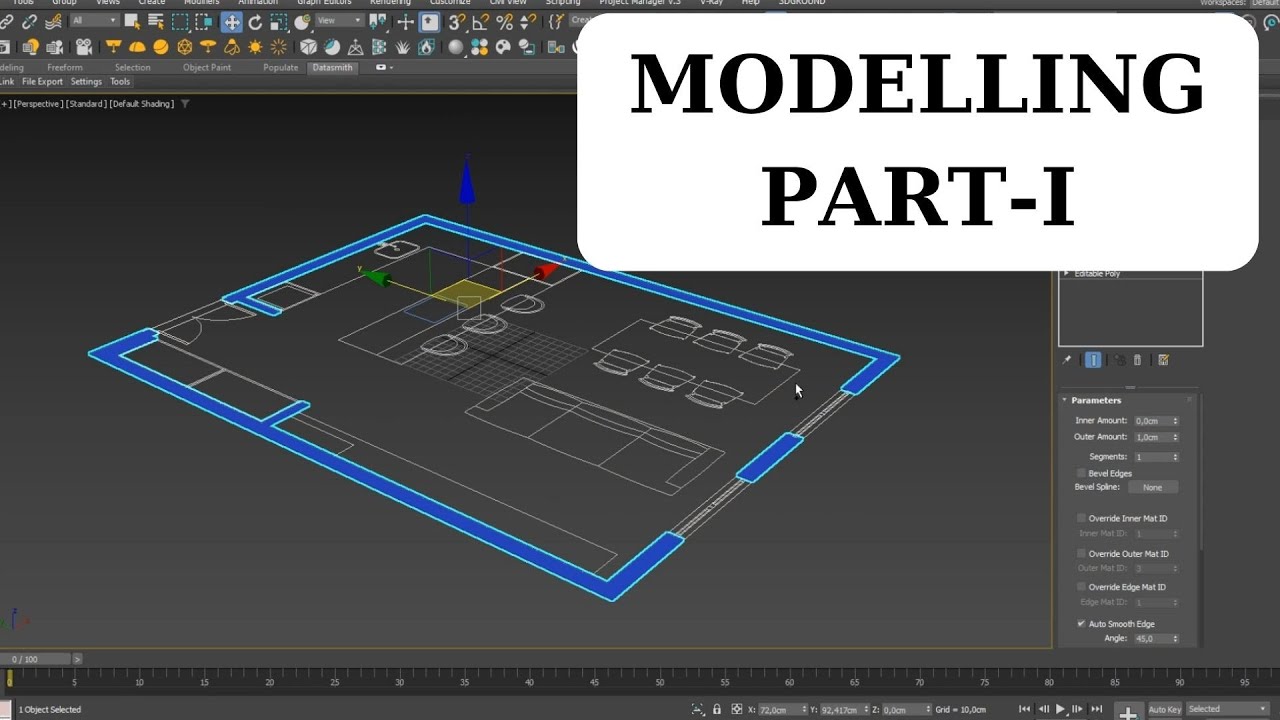Click the orange mesh light icon
Screen dimensions: 1280x720
coord(184,46)
